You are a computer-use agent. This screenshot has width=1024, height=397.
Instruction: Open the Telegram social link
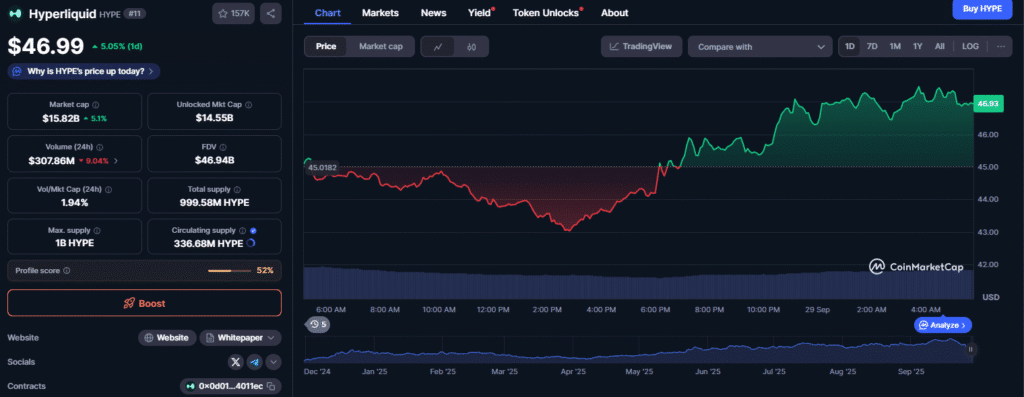click(x=255, y=362)
